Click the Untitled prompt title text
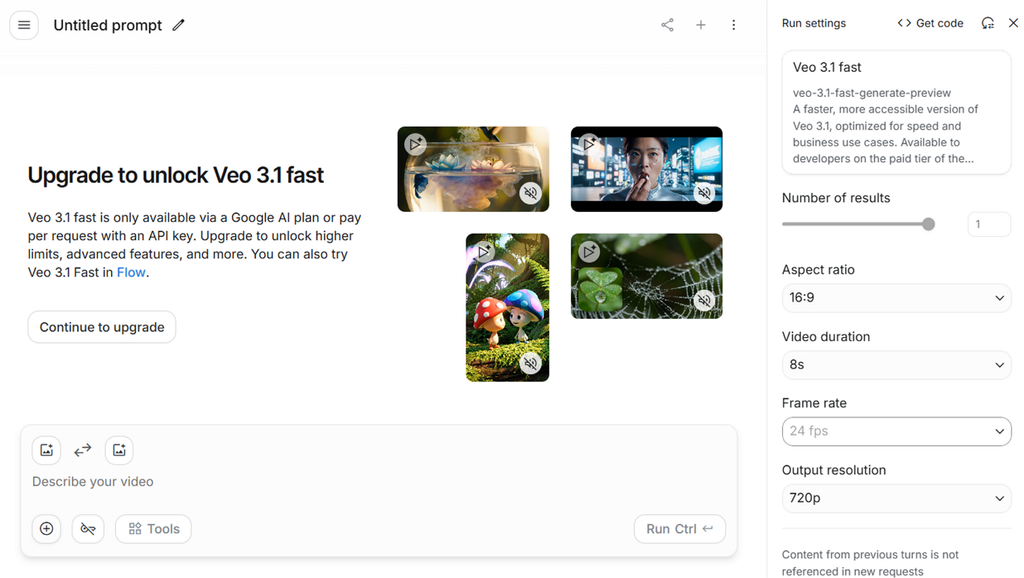 point(108,25)
